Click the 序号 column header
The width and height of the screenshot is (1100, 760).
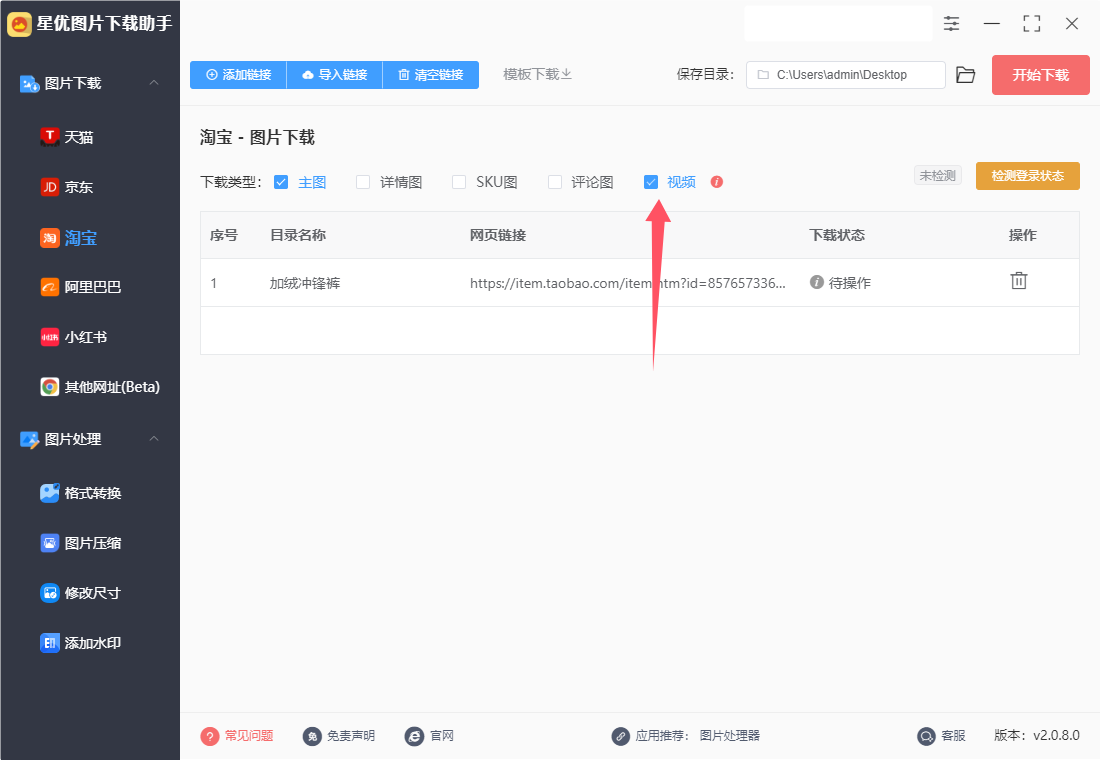[224, 235]
